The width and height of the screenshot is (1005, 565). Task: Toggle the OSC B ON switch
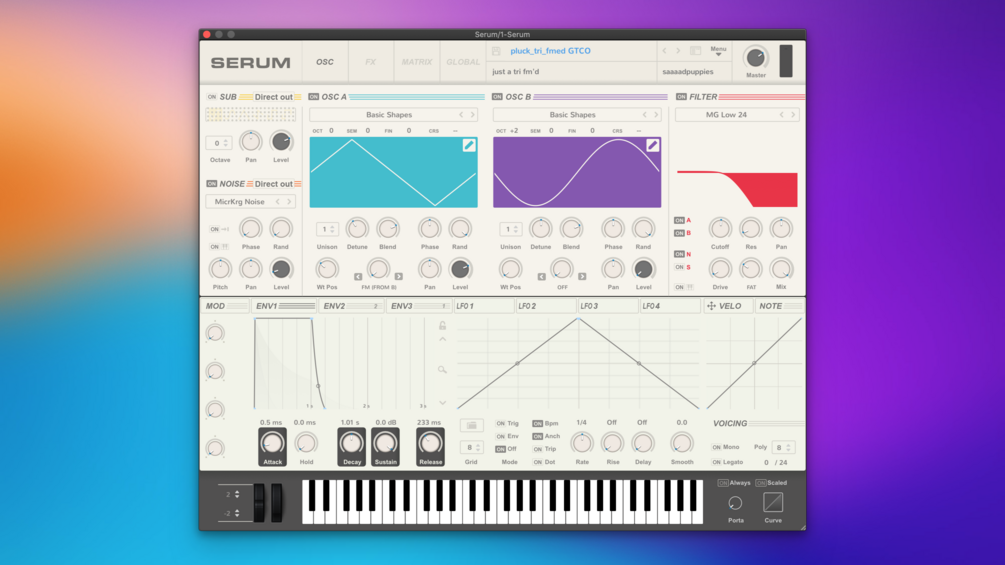coord(497,97)
